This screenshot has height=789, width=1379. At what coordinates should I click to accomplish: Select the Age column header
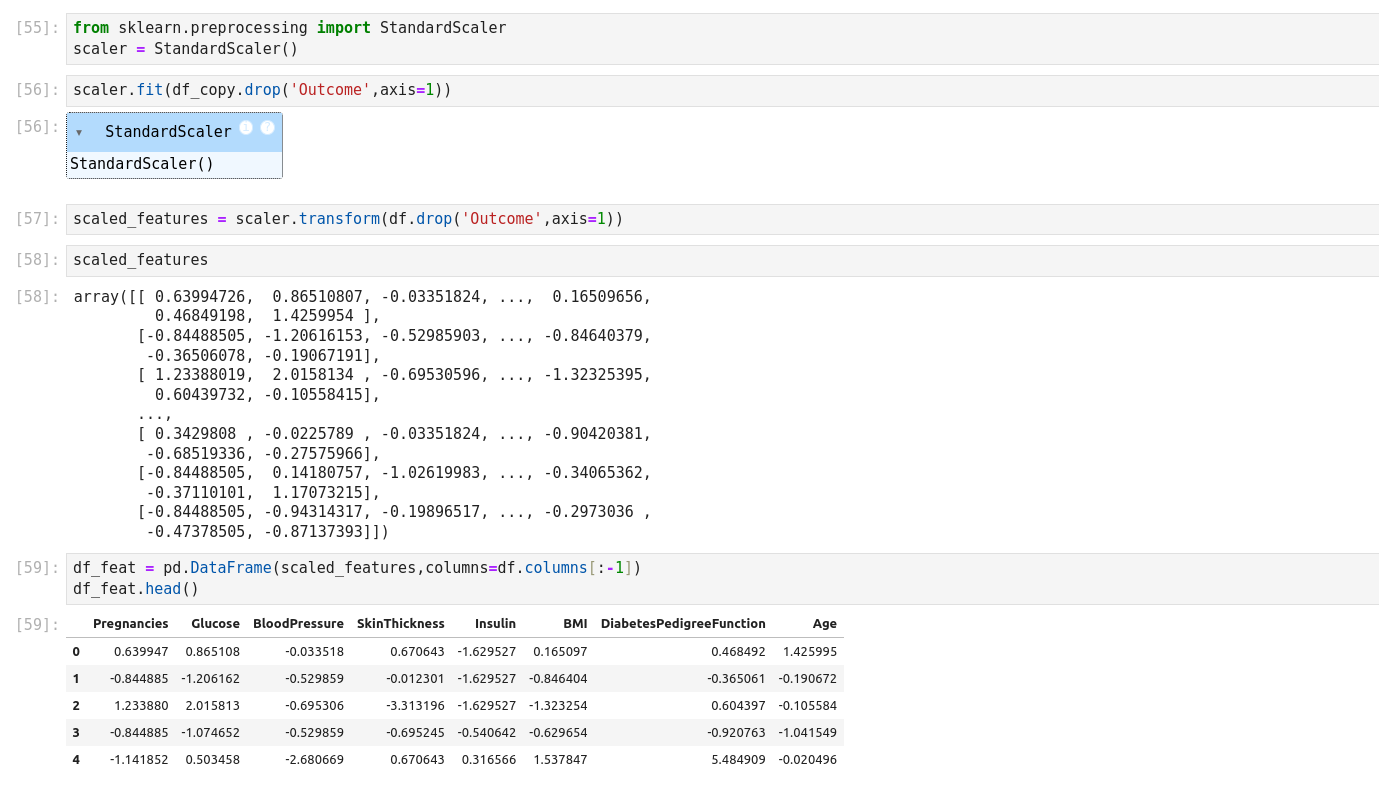[x=824, y=624]
